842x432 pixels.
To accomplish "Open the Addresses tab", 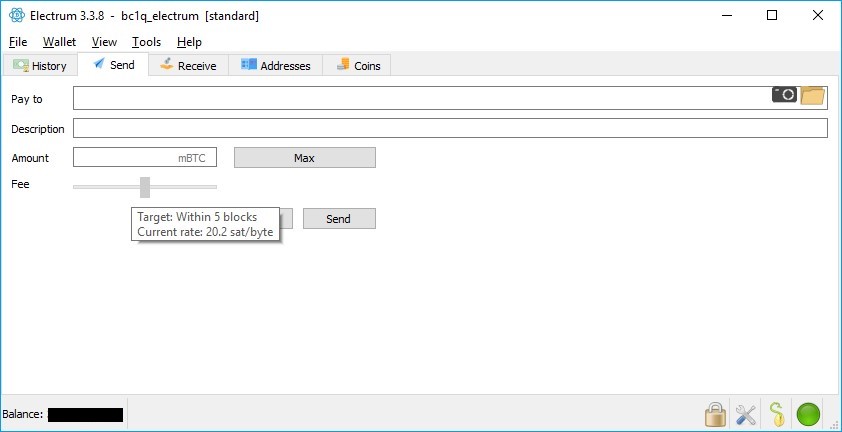I will click(x=275, y=66).
